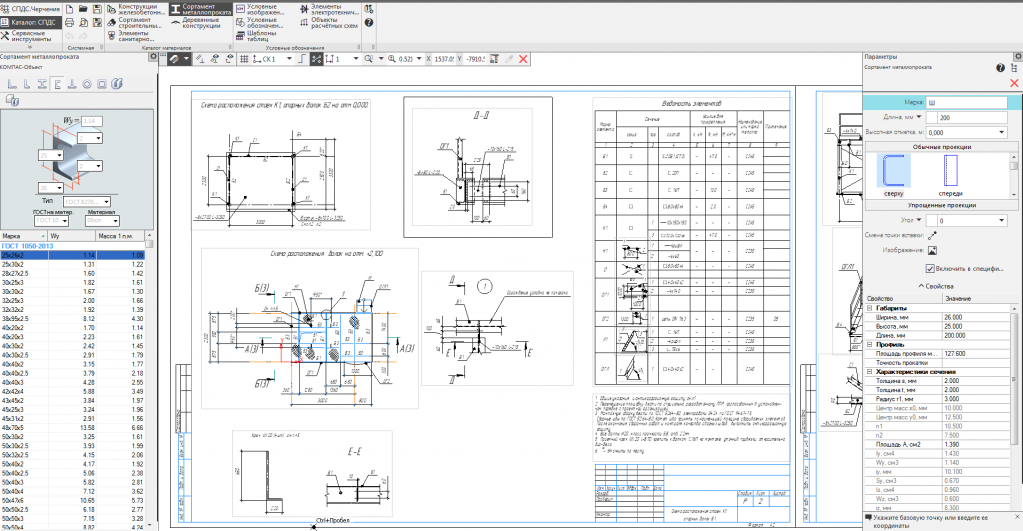This screenshot has width=1023, height=531.
Task: Open the height 25 dimension dropdown
Action: pyautogui.click(x=59, y=155)
